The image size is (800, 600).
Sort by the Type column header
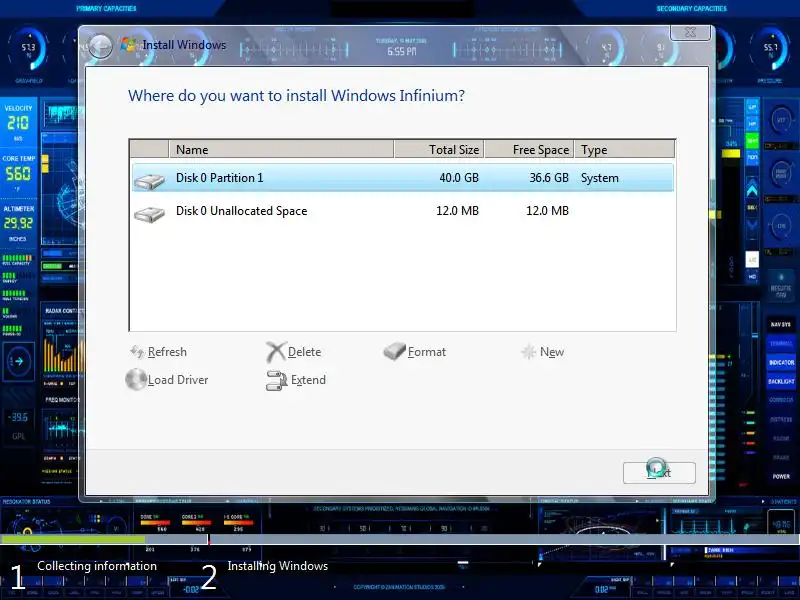tap(624, 149)
